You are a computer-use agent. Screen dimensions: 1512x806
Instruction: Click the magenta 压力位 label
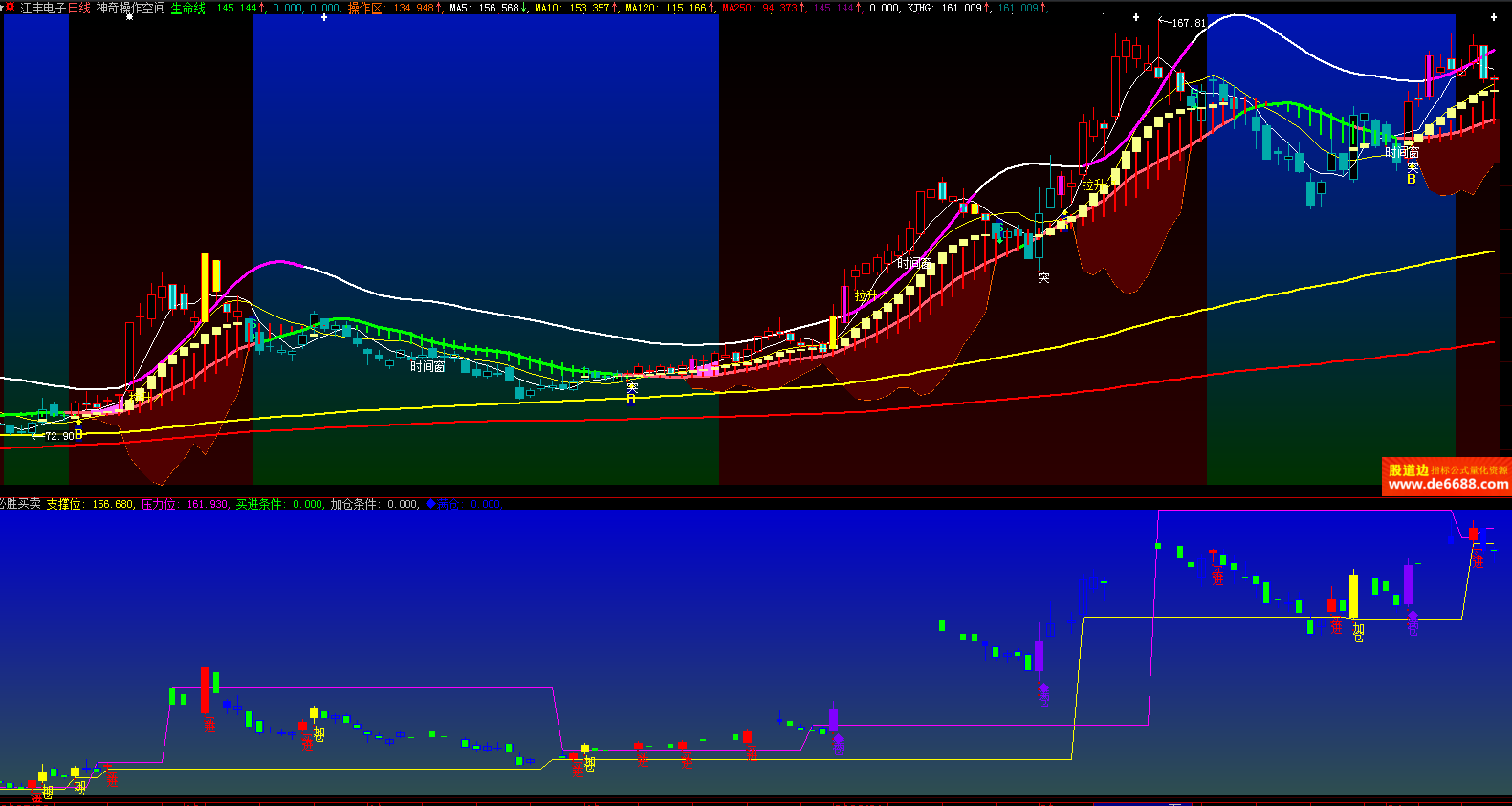click(159, 504)
